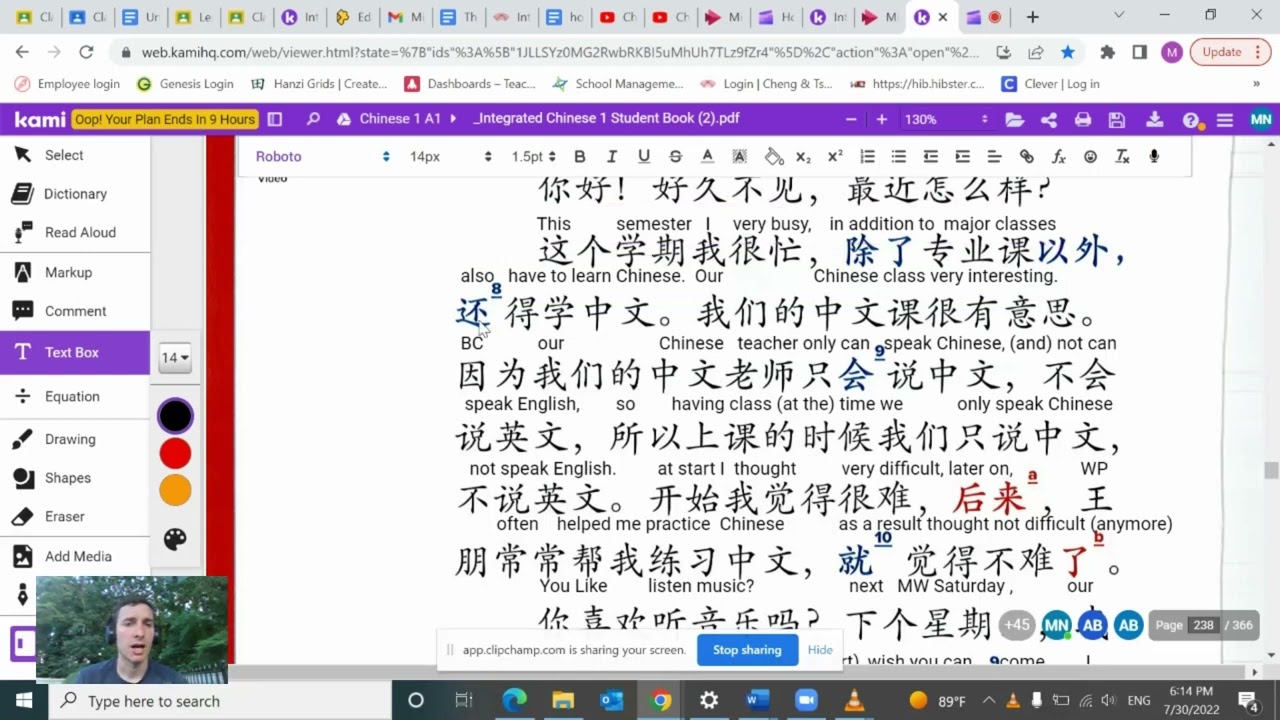The height and width of the screenshot is (720, 1280).
Task: Toggle bold formatting
Action: tap(580, 157)
